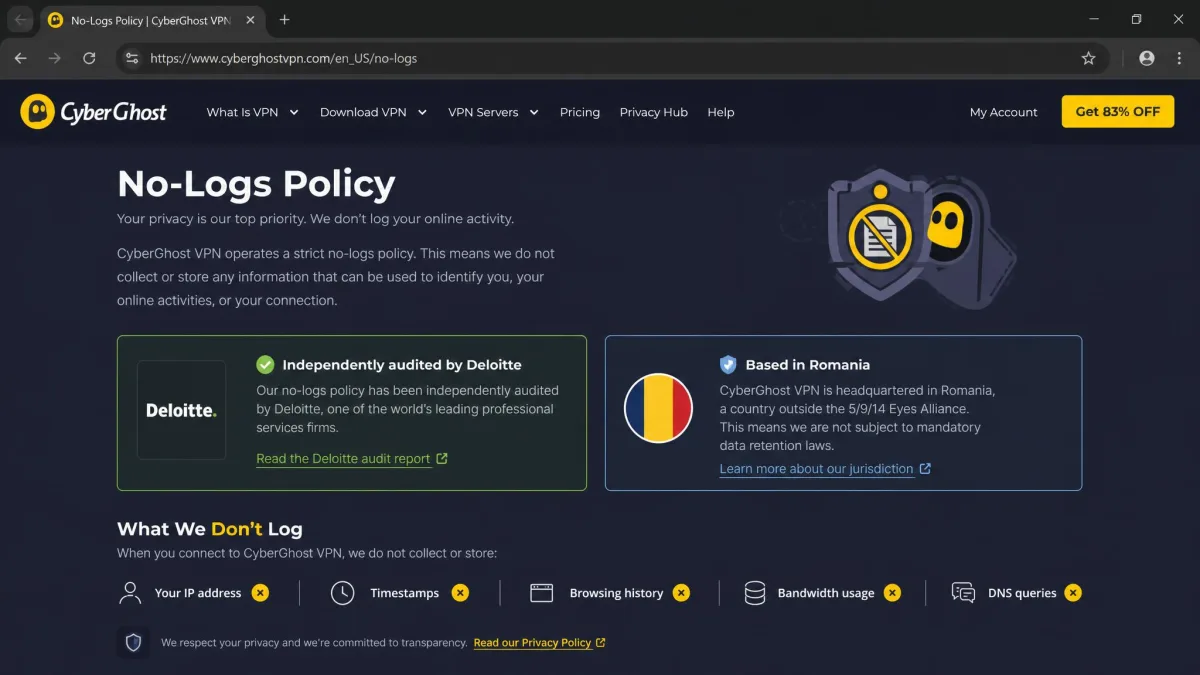Click the No-Logs Policy heading
This screenshot has width=1200, height=675.
[x=256, y=184]
